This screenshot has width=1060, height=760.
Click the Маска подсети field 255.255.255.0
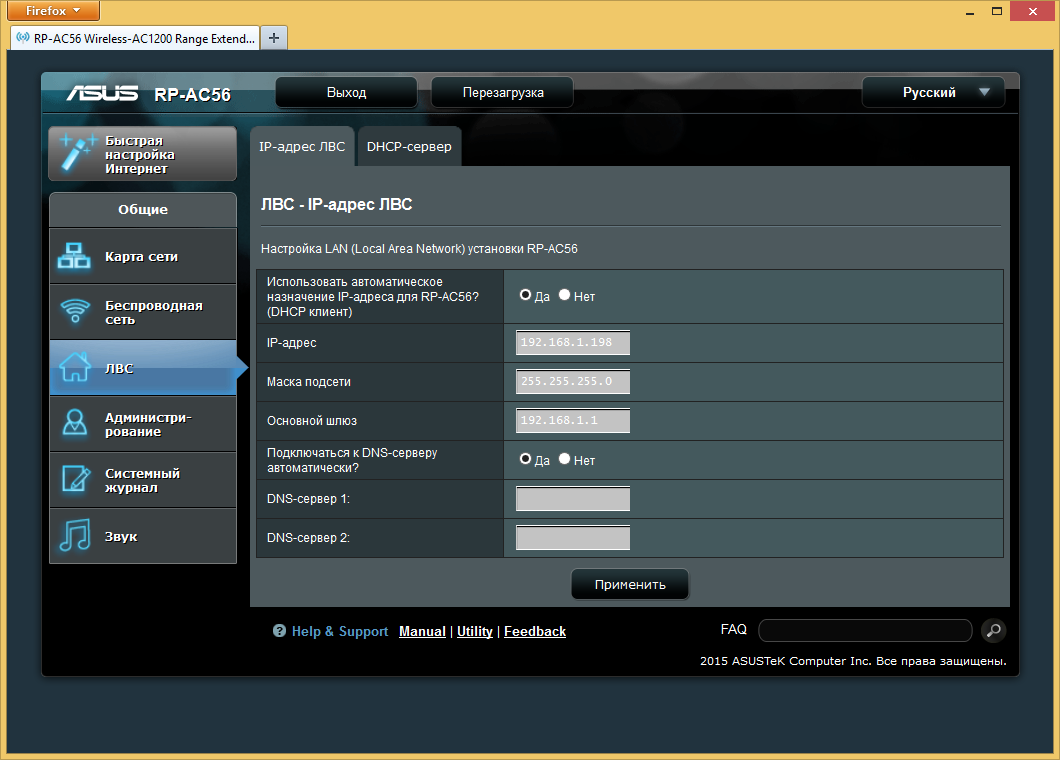573,381
